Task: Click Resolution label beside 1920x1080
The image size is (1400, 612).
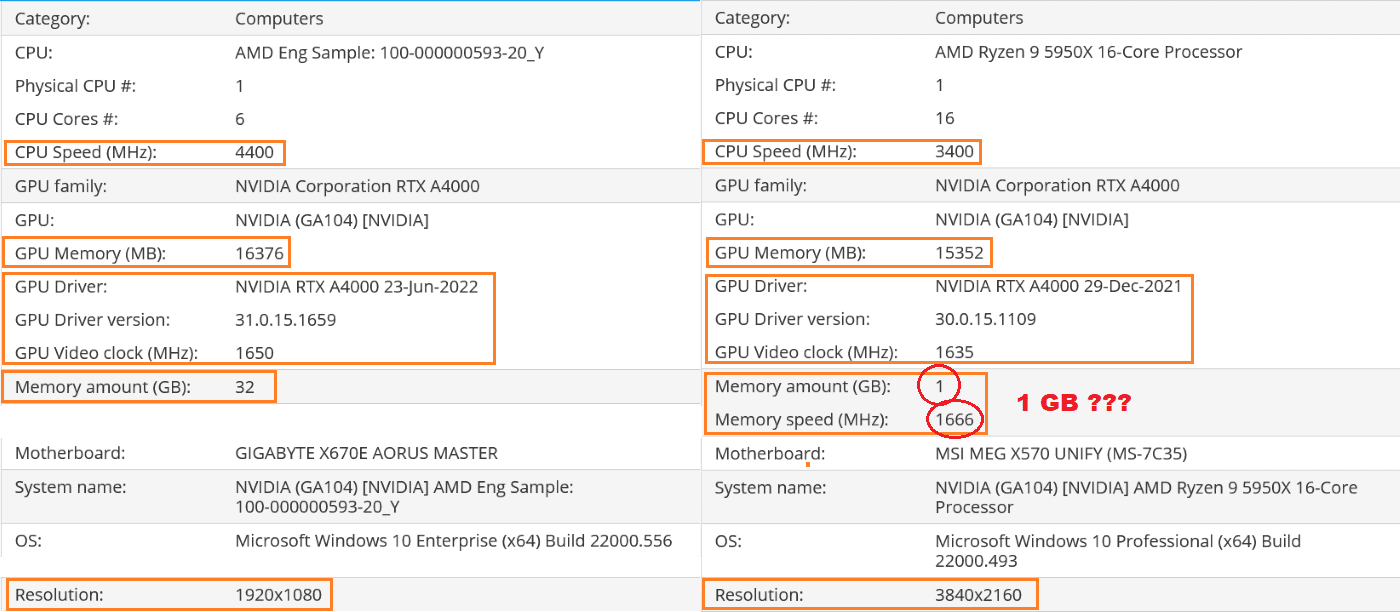Action: click(x=59, y=596)
